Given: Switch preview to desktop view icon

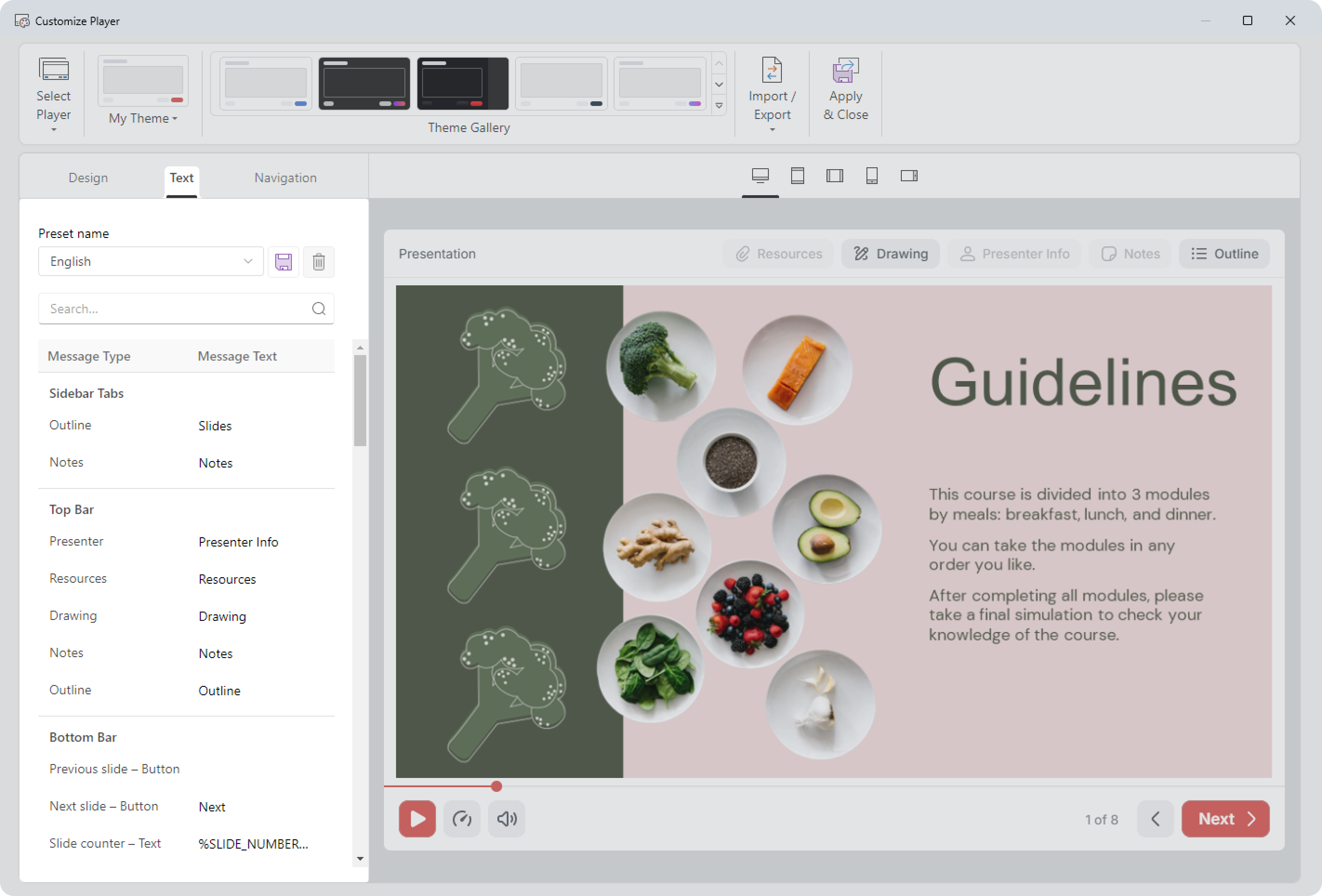Looking at the screenshot, I should 760,176.
